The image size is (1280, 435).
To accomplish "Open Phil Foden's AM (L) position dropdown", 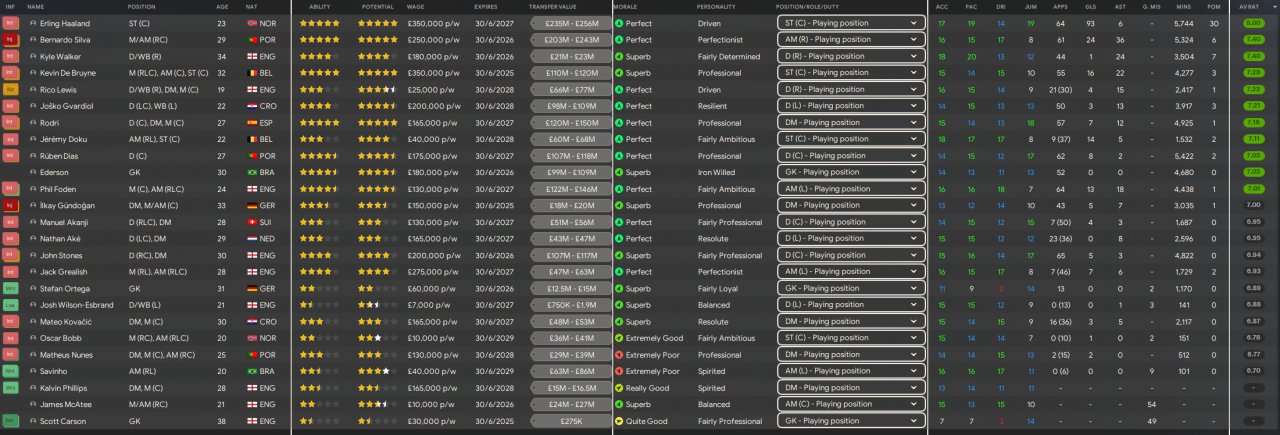I will [x=850, y=189].
